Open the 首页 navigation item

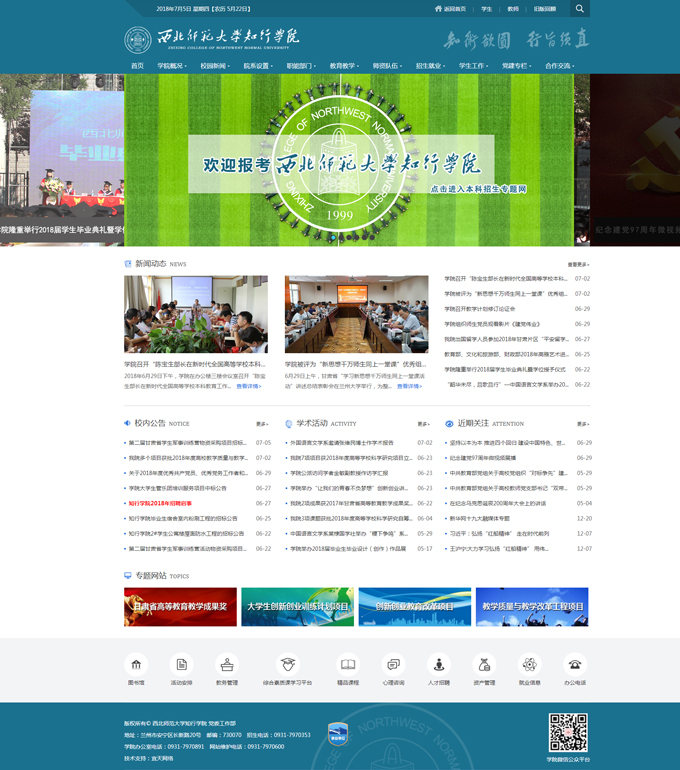click(x=137, y=66)
